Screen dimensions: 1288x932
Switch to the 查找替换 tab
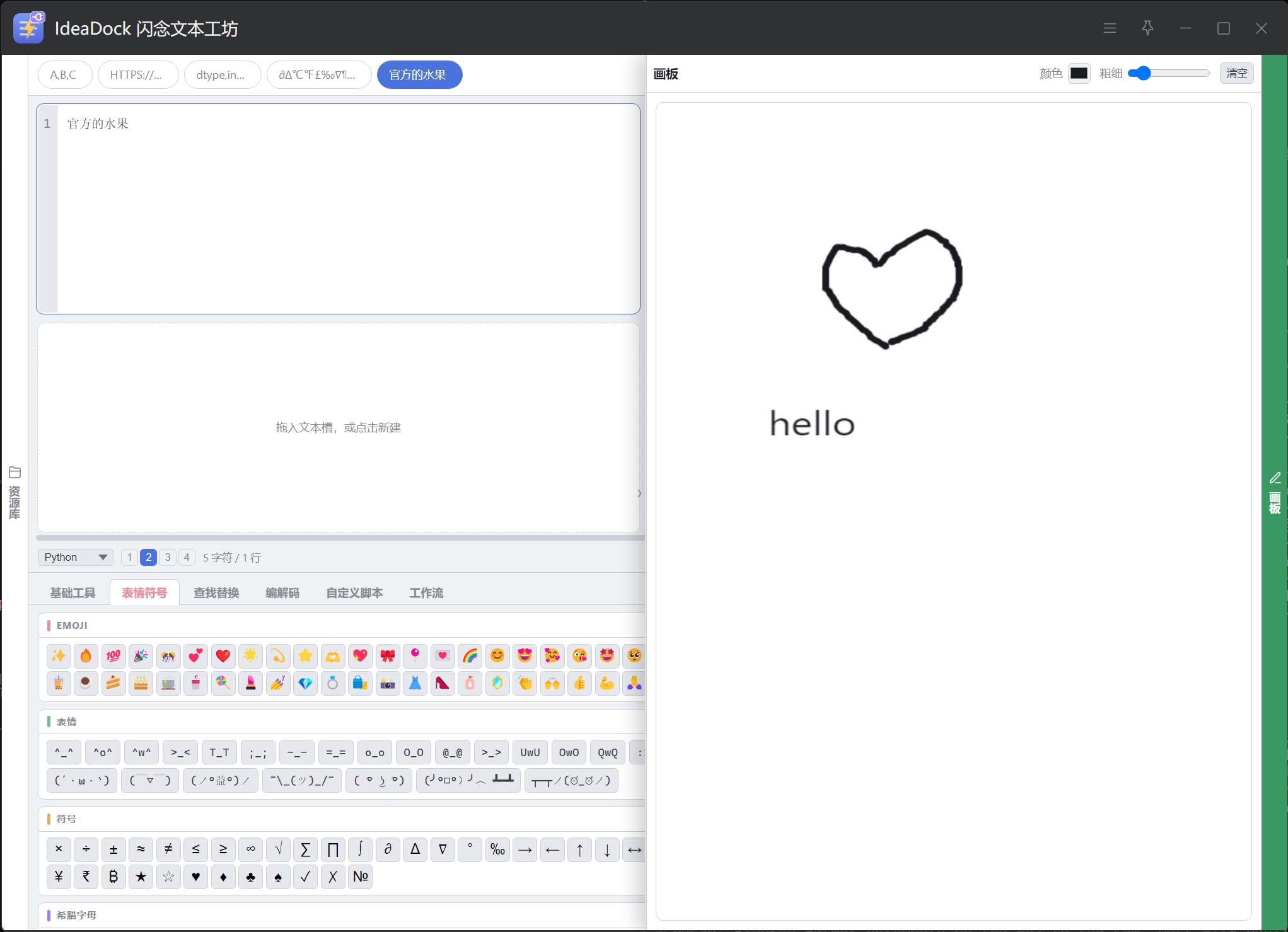(216, 593)
